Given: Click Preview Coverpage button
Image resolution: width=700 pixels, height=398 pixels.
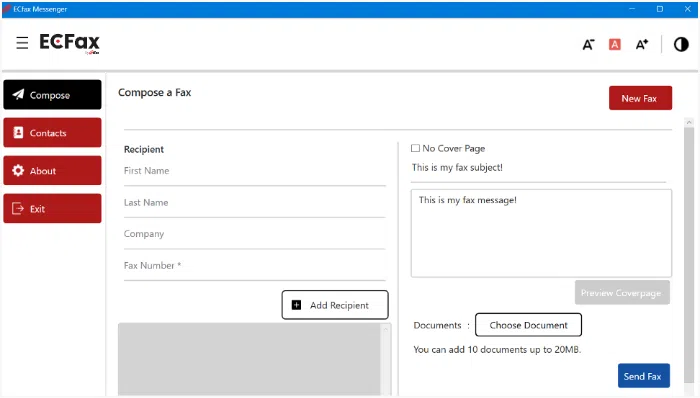Looking at the screenshot, I should 622,293.
